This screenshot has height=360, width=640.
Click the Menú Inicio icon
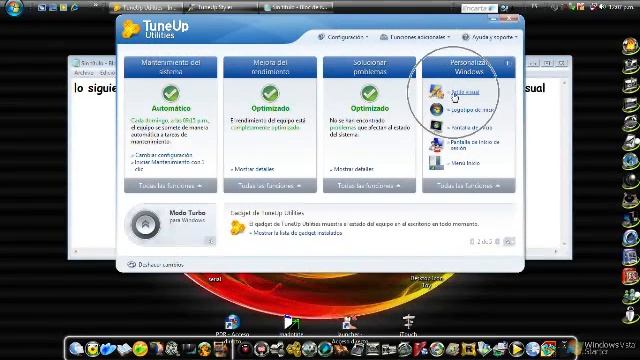coord(436,163)
